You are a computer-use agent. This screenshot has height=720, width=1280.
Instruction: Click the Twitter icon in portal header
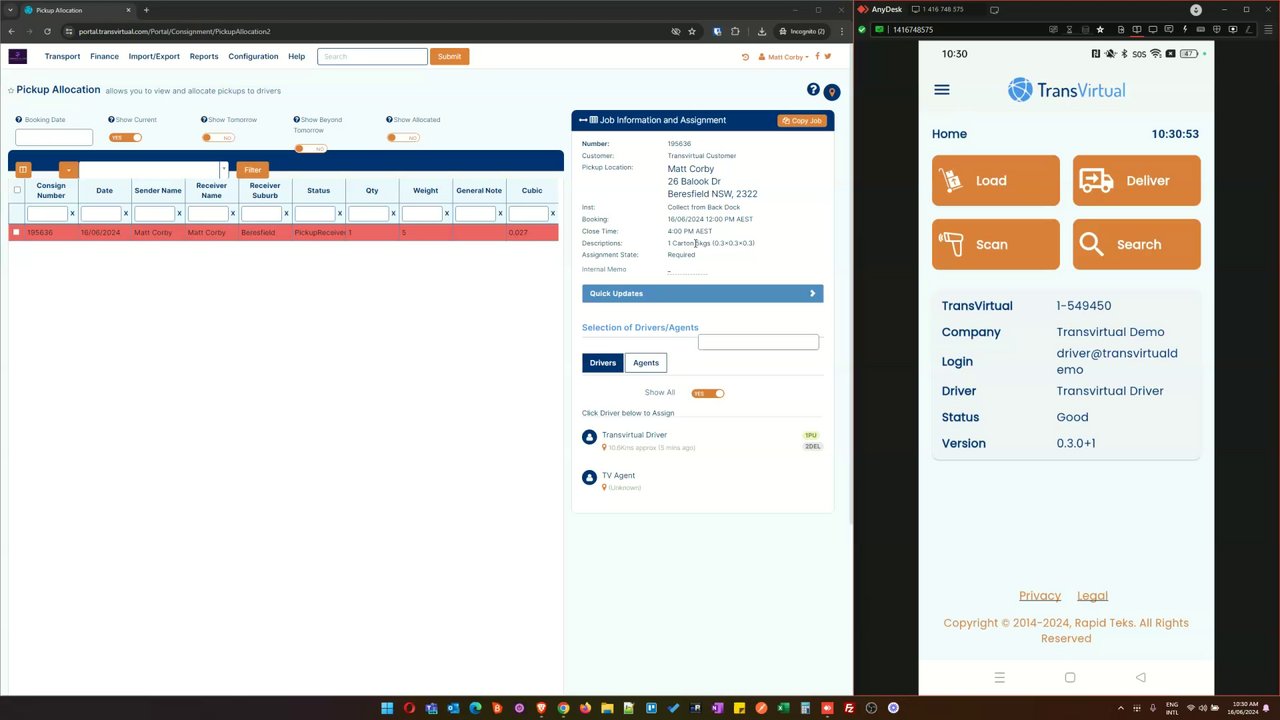point(828,56)
